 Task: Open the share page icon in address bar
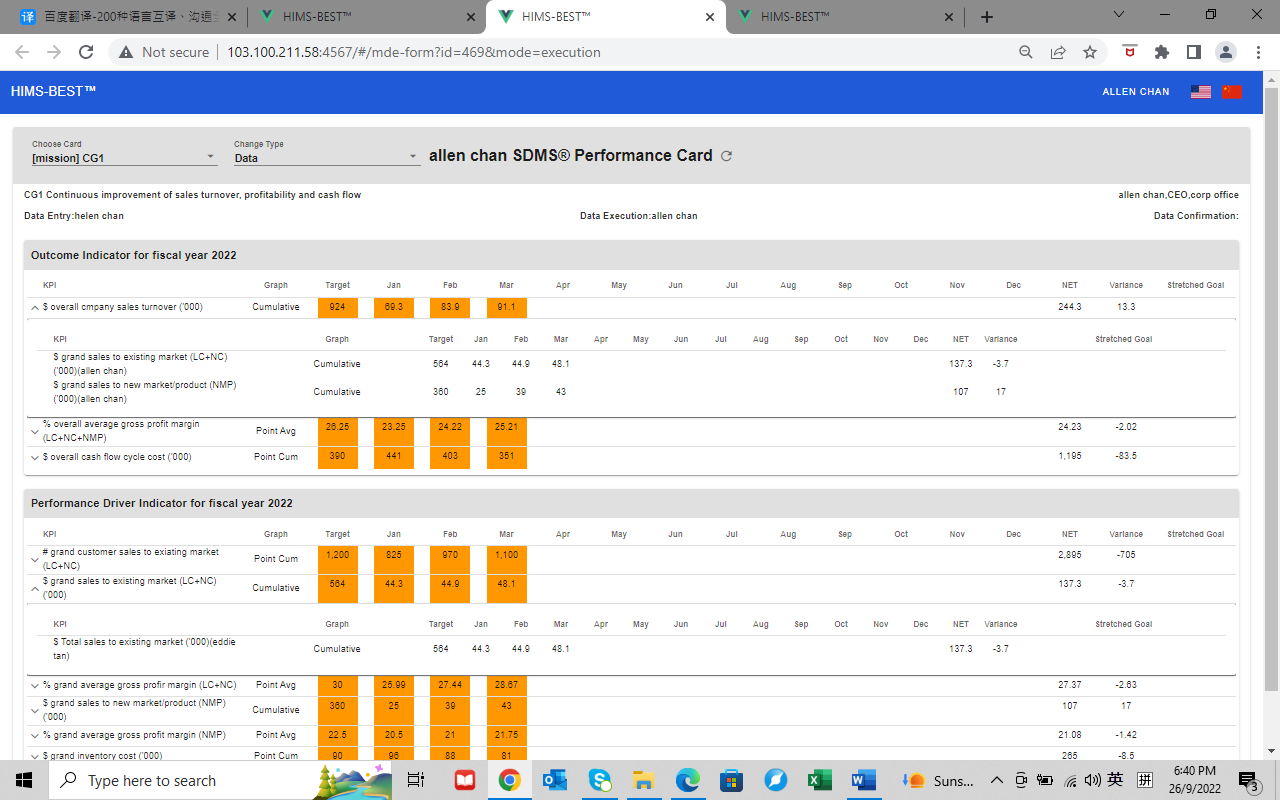click(x=1058, y=52)
